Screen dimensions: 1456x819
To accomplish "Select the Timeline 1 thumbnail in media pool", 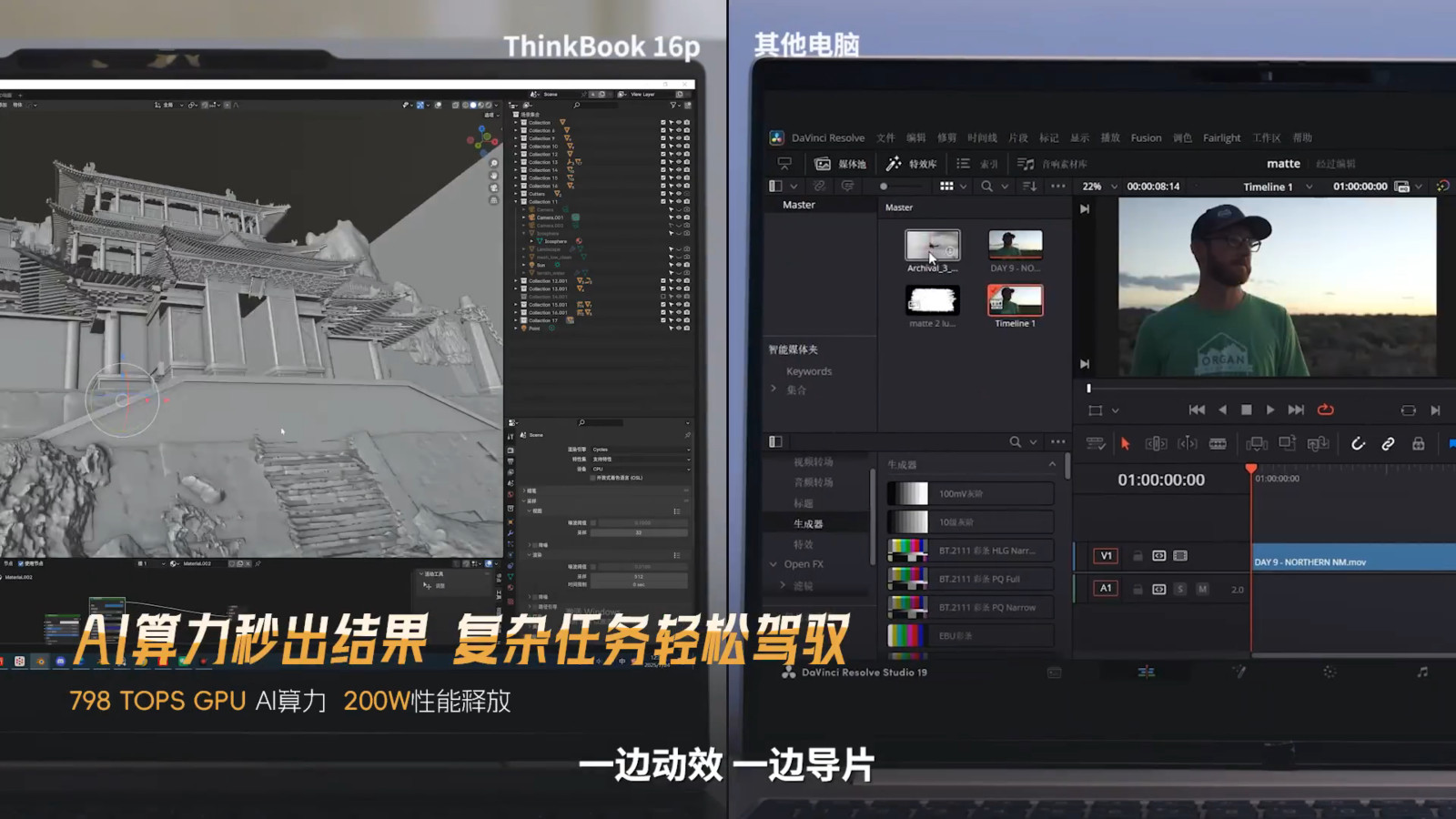I will [x=1015, y=300].
